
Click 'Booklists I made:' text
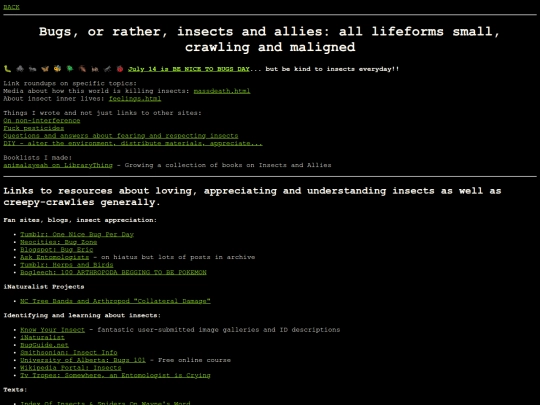click(38, 158)
